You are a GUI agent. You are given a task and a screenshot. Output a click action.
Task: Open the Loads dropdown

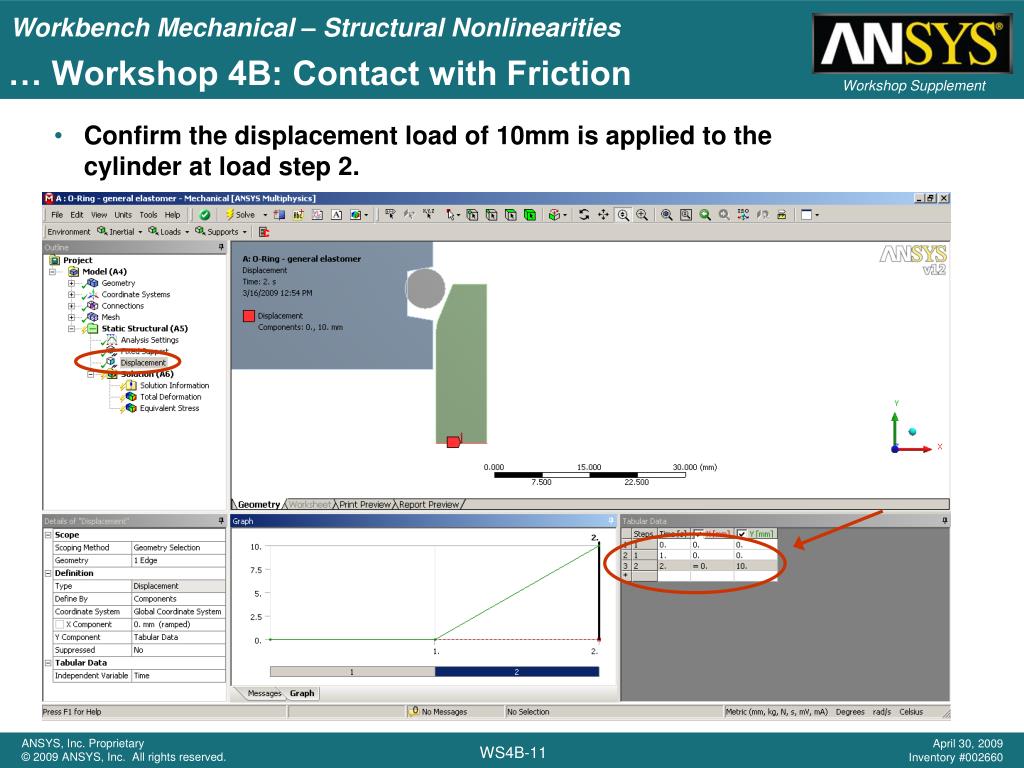click(x=168, y=232)
